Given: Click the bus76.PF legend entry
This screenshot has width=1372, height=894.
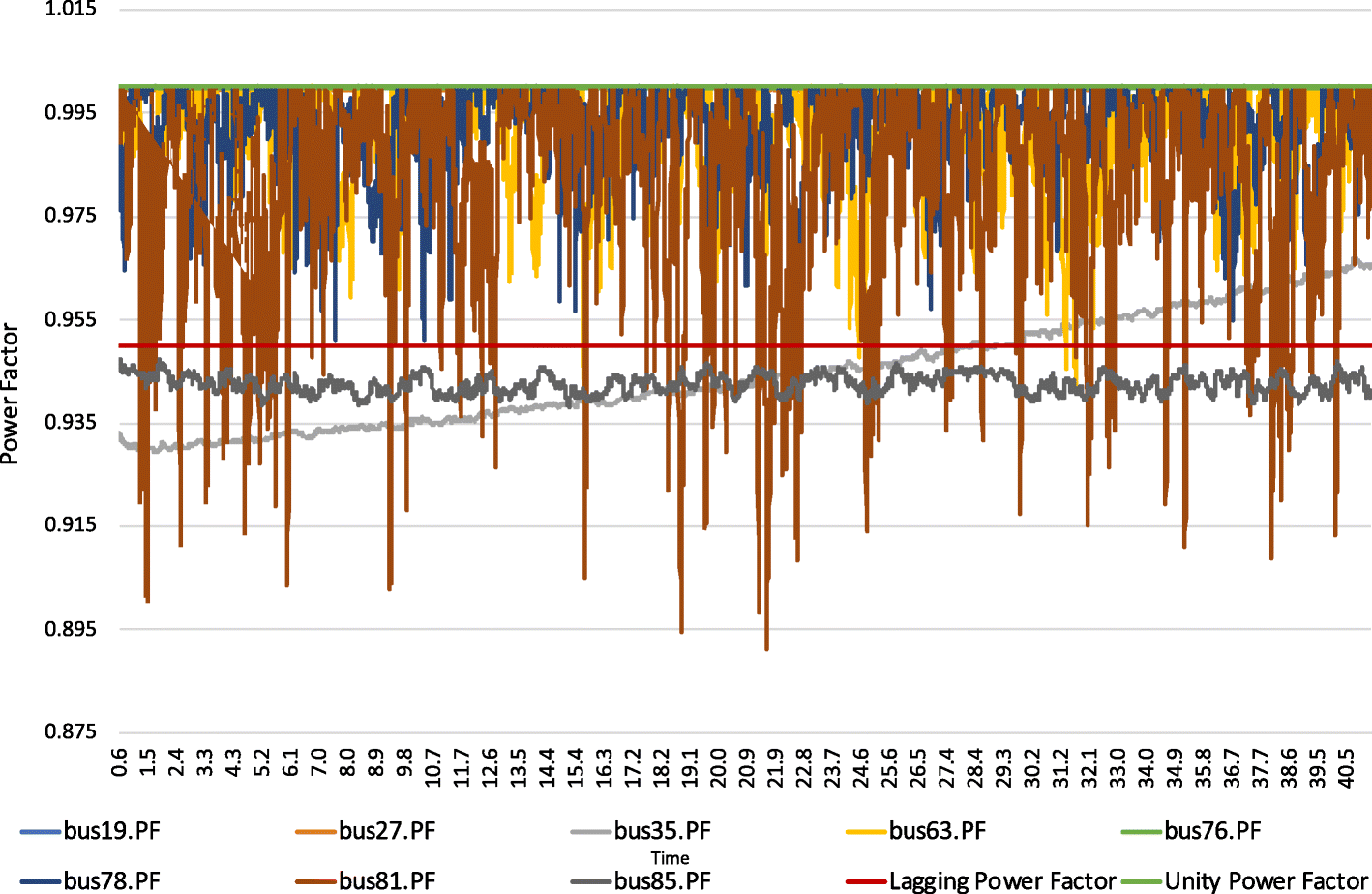Looking at the screenshot, I should (x=1190, y=831).
